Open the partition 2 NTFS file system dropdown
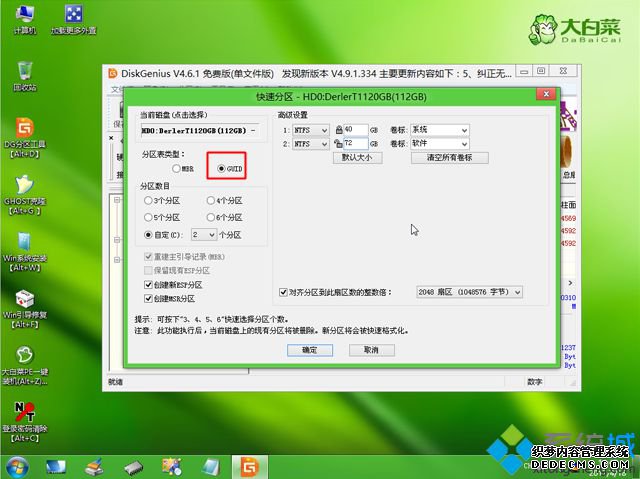 coord(311,144)
